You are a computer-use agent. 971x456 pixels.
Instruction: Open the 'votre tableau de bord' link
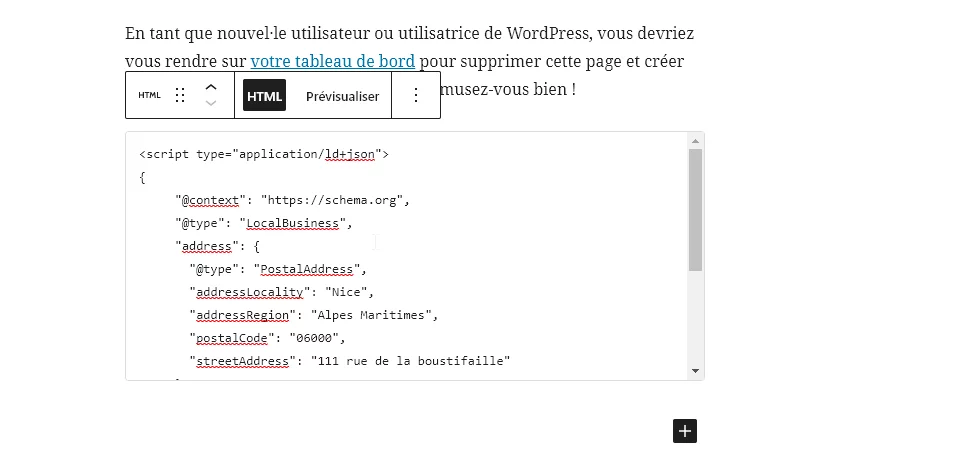tap(332, 61)
